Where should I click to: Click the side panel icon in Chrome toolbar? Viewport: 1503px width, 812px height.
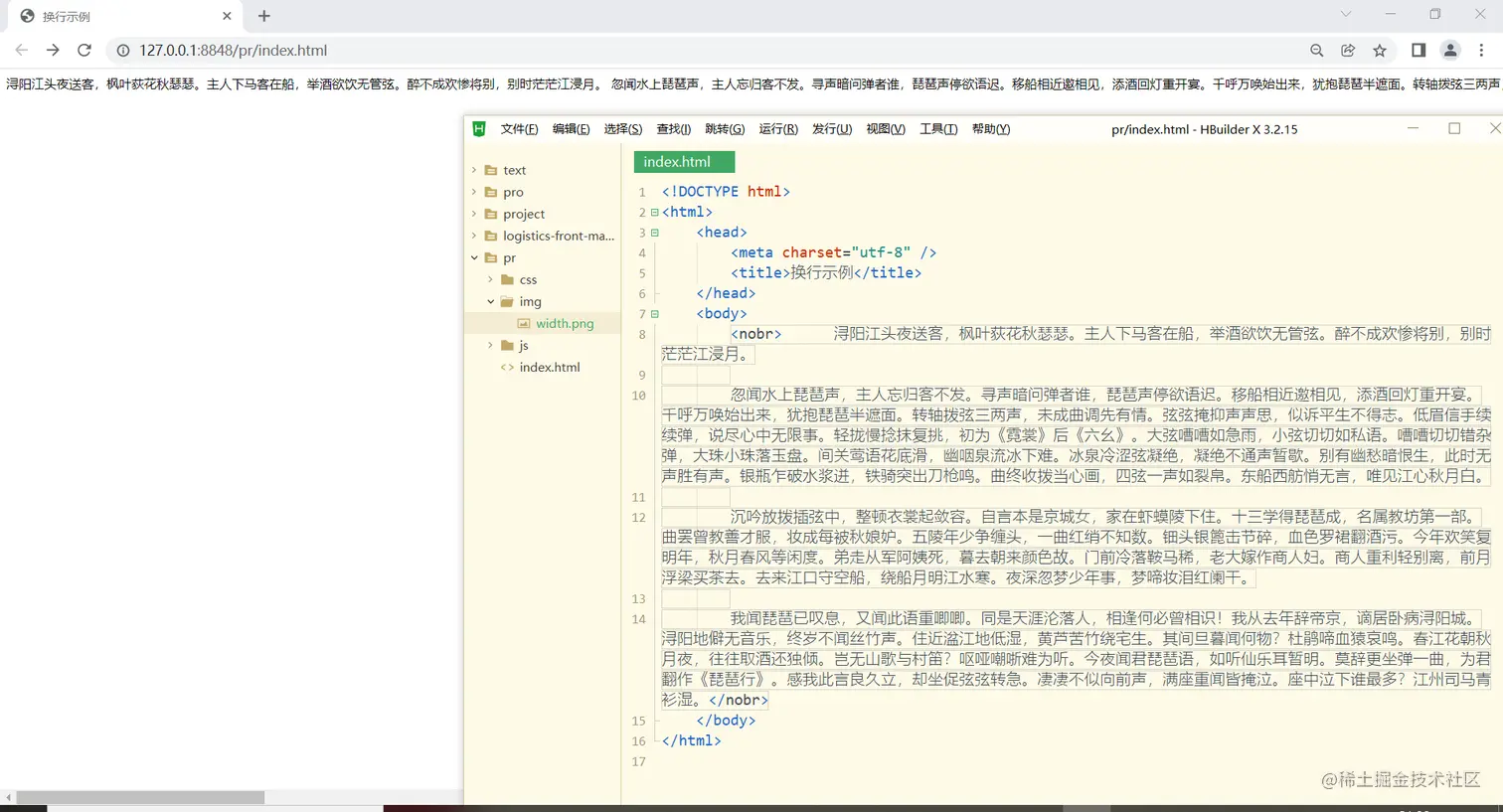tap(1417, 51)
